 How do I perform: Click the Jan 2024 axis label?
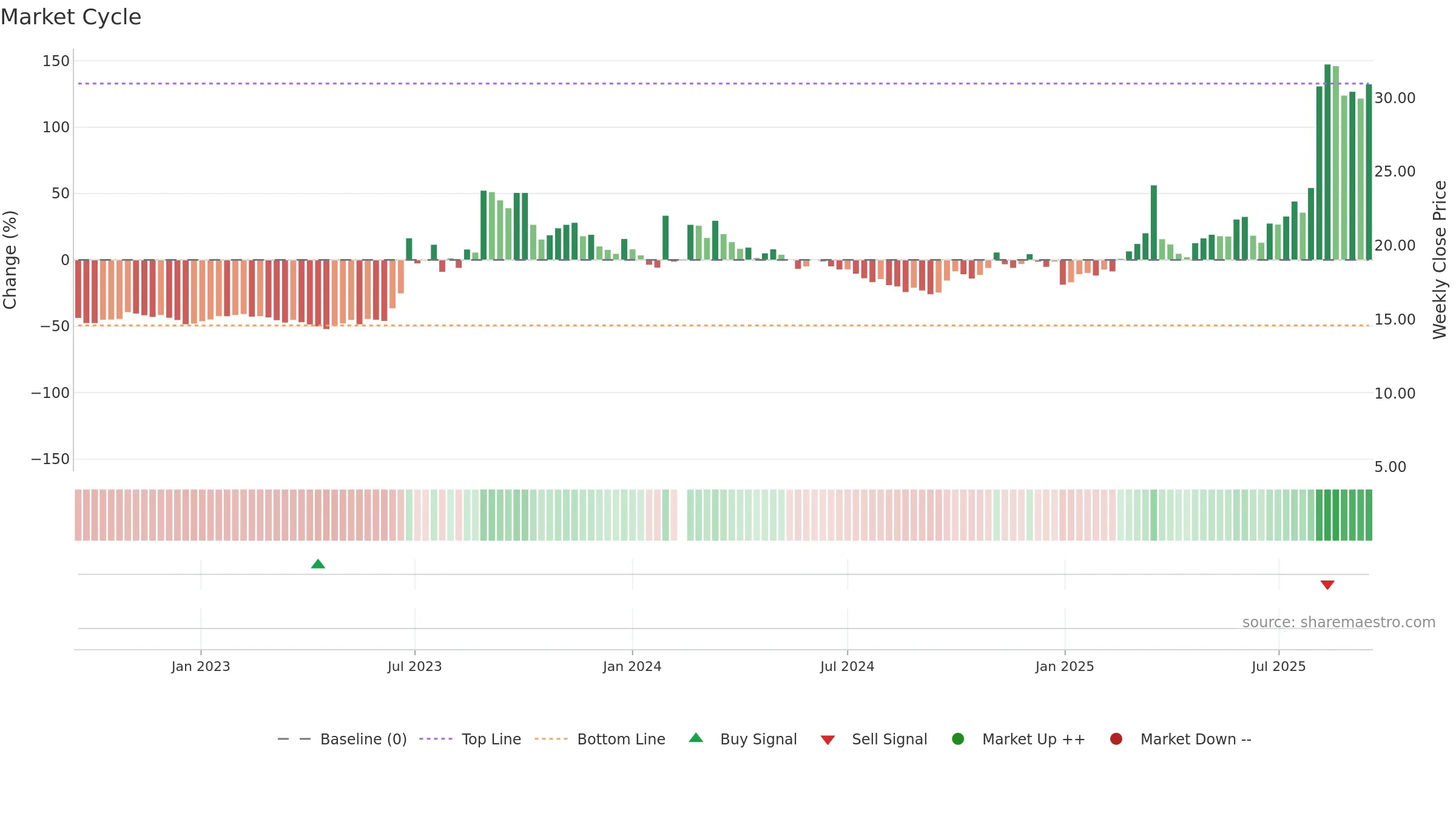pos(632,667)
